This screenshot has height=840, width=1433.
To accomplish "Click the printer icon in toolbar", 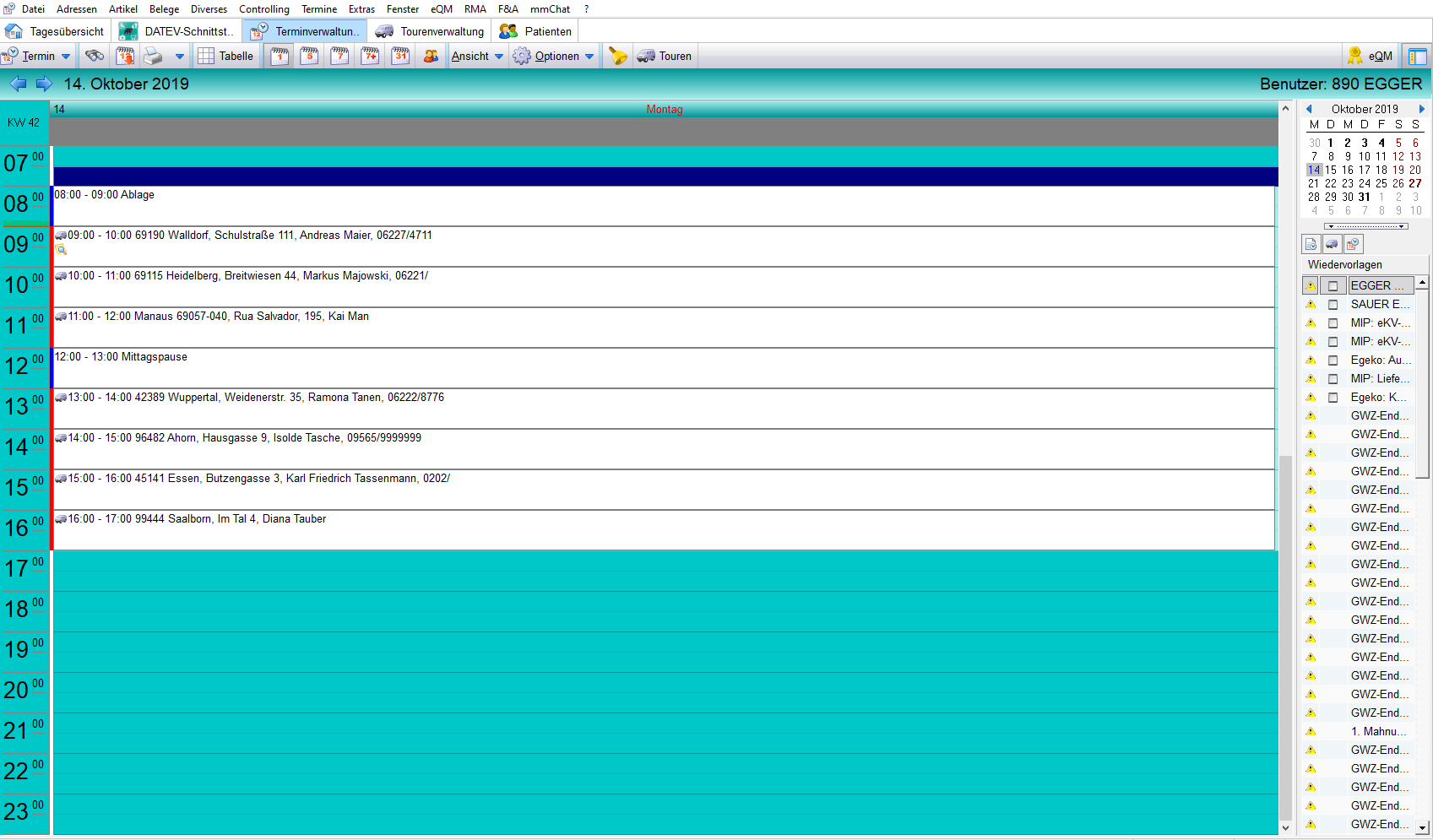I will 153,57.
